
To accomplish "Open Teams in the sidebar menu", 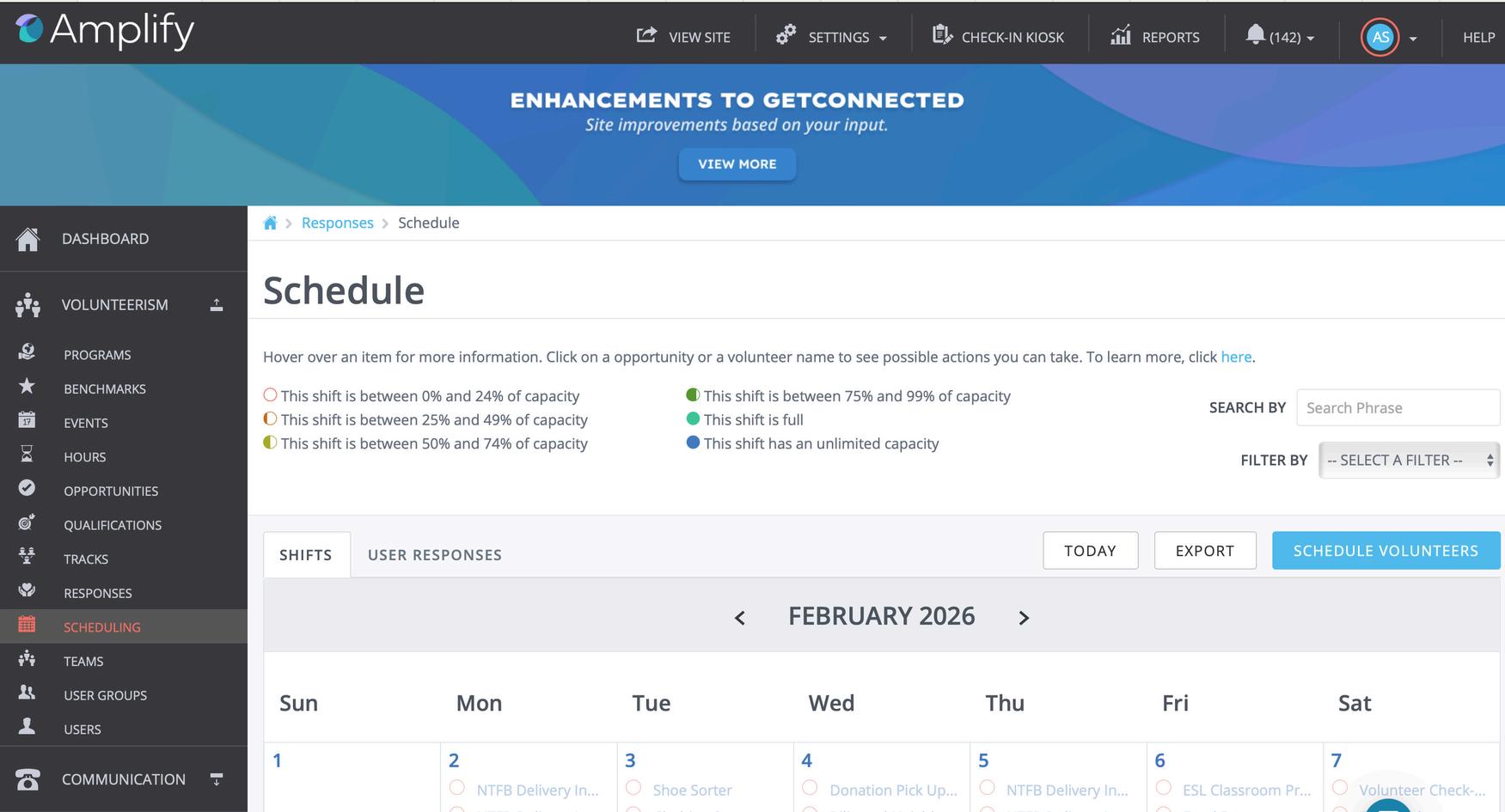I will [83, 662].
